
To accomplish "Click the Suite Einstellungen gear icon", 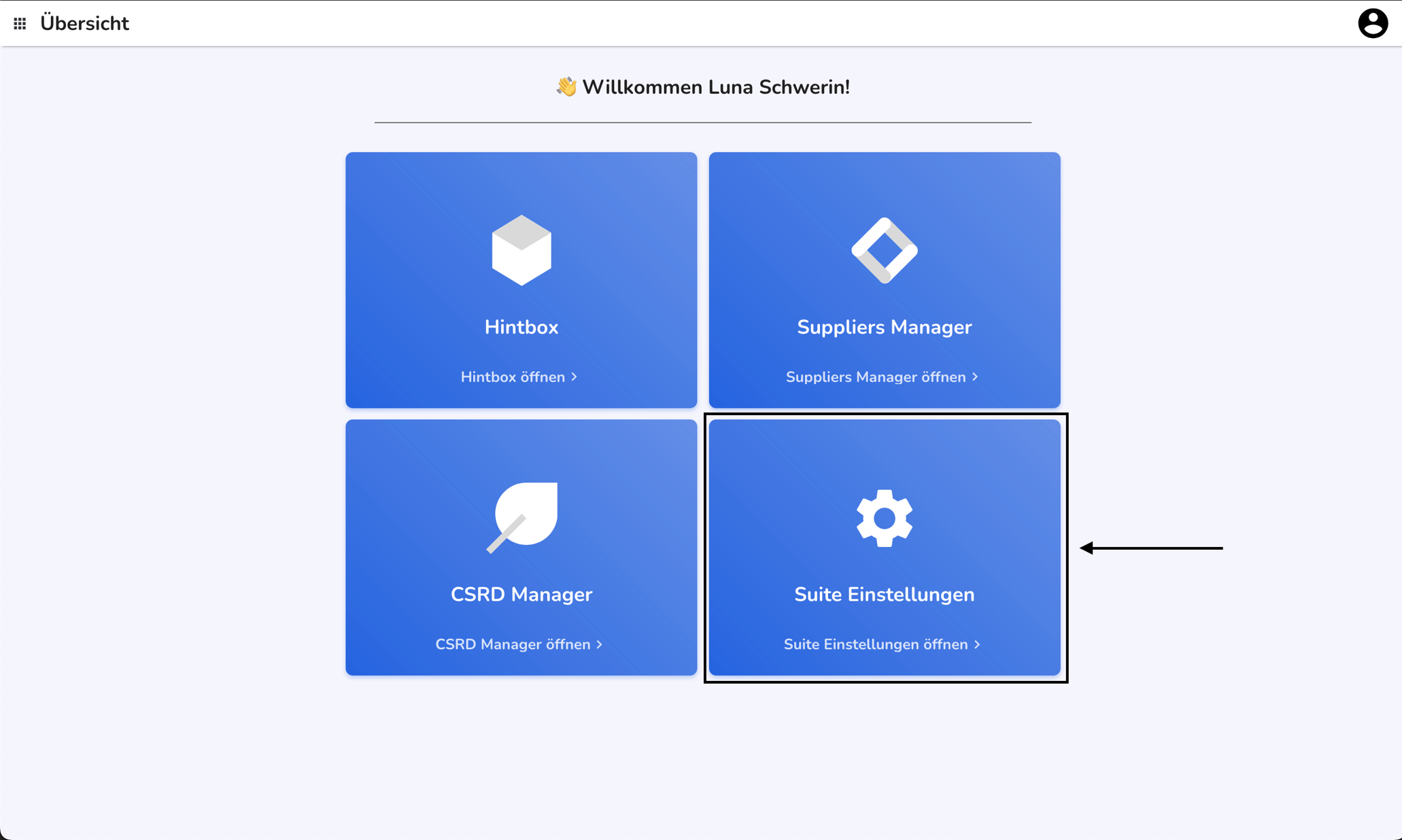I will 884,518.
